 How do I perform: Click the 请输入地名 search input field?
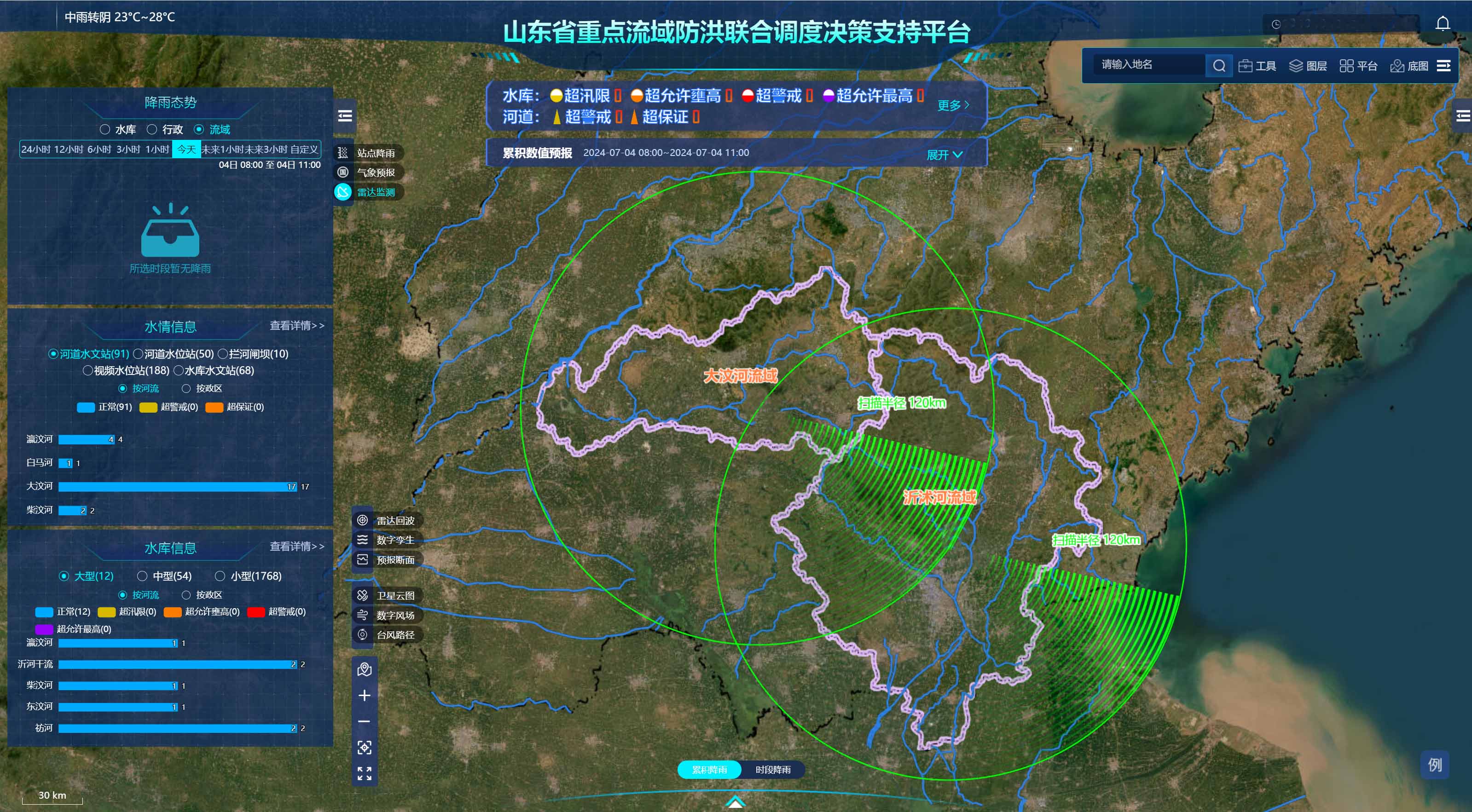click(x=1148, y=65)
